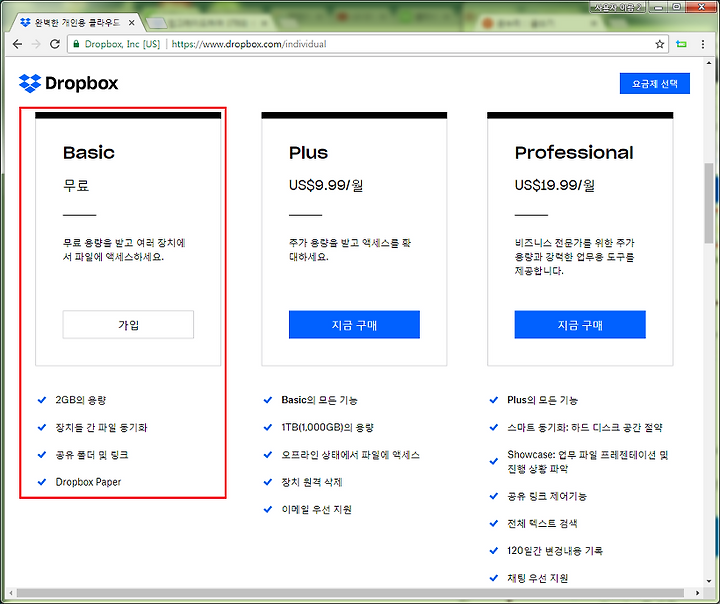Click checkmark beside Basic의 모든 기능
This screenshot has height=604, width=720.
point(268,400)
